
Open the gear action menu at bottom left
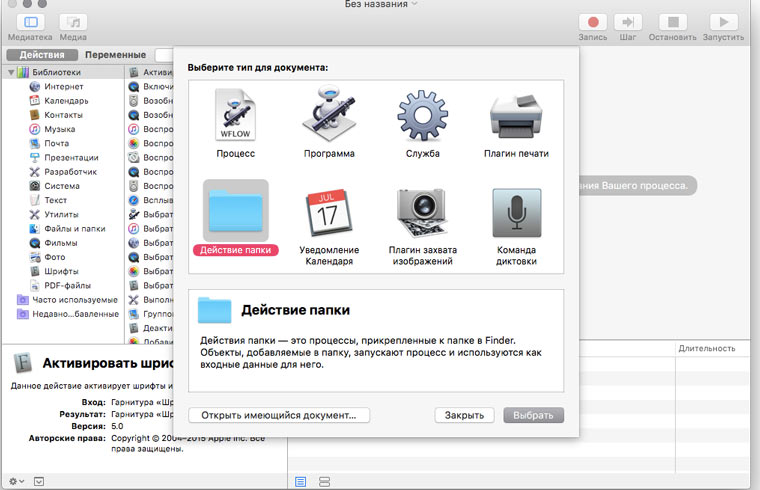pyautogui.click(x=16, y=481)
